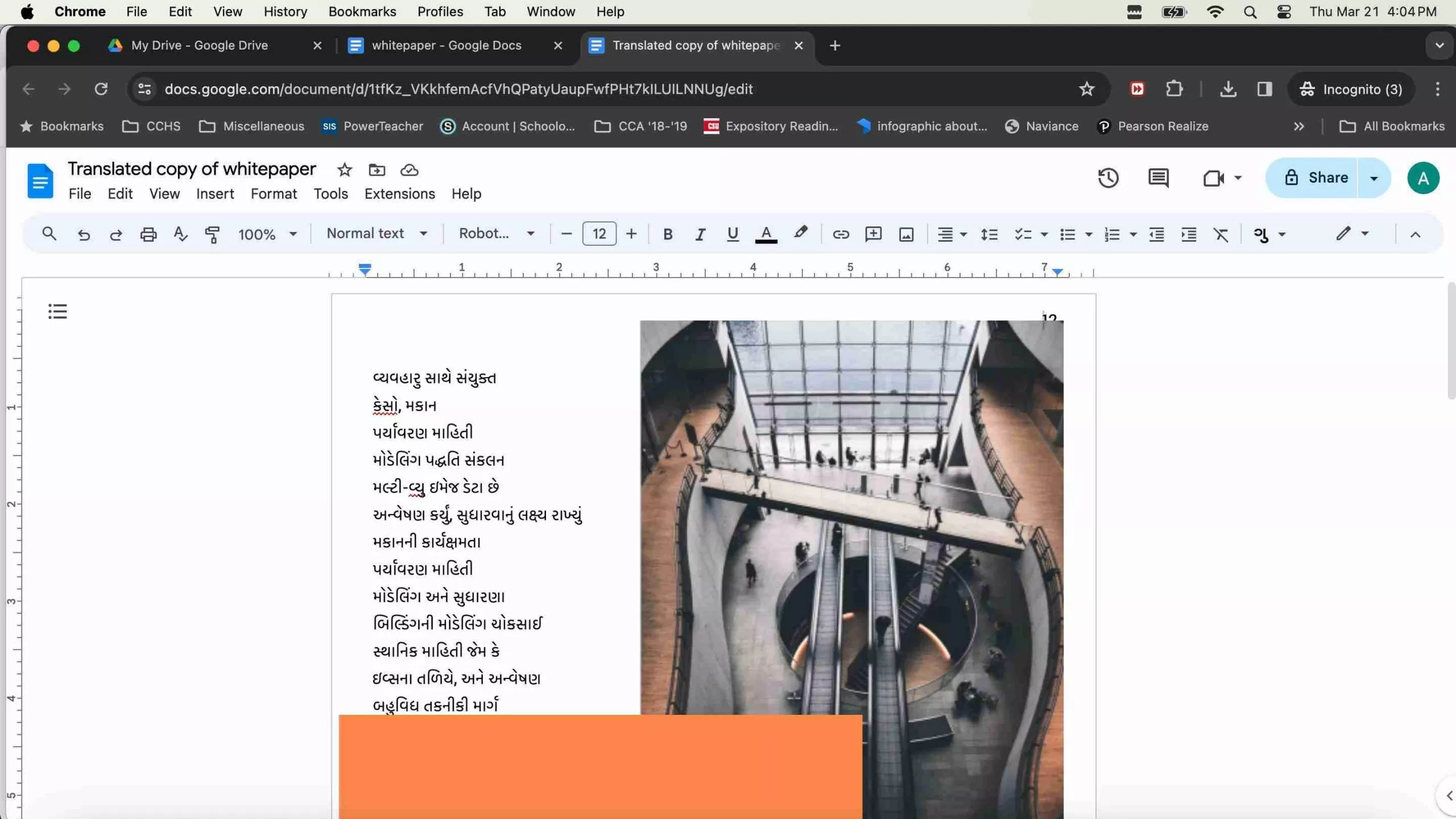Insert a link
This screenshot has height=819, width=1456.
click(841, 234)
